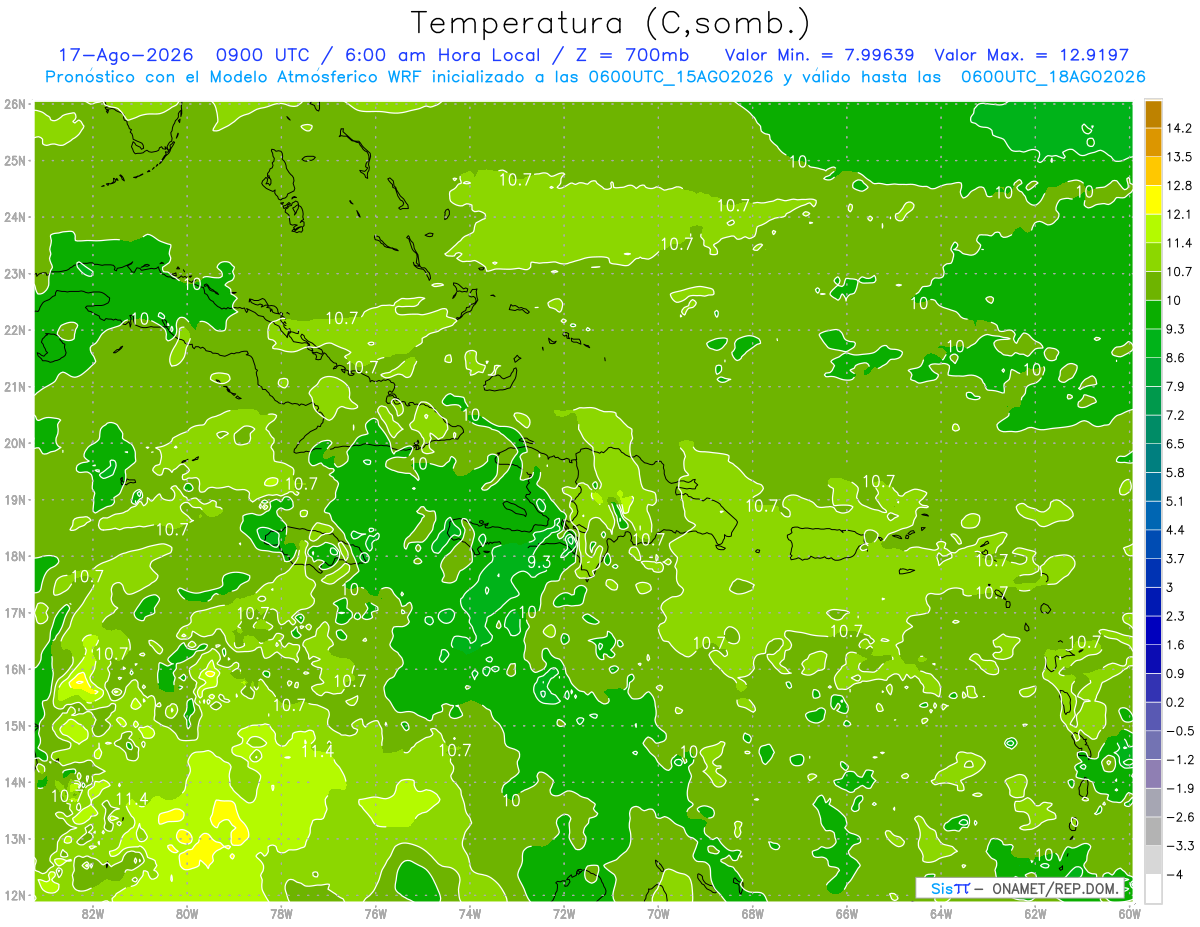Click the initialization time "0600UTC_15AGO2026"
The width and height of the screenshot is (1200, 927).
[x=681, y=77]
